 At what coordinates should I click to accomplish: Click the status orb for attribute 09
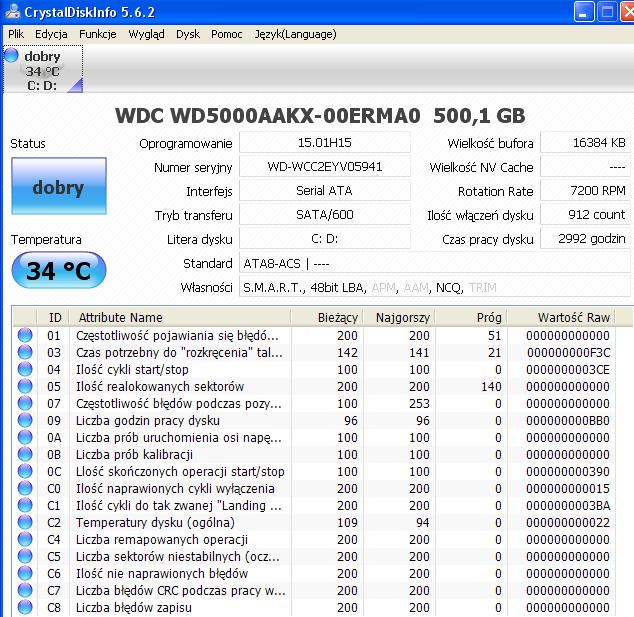click(x=25, y=420)
